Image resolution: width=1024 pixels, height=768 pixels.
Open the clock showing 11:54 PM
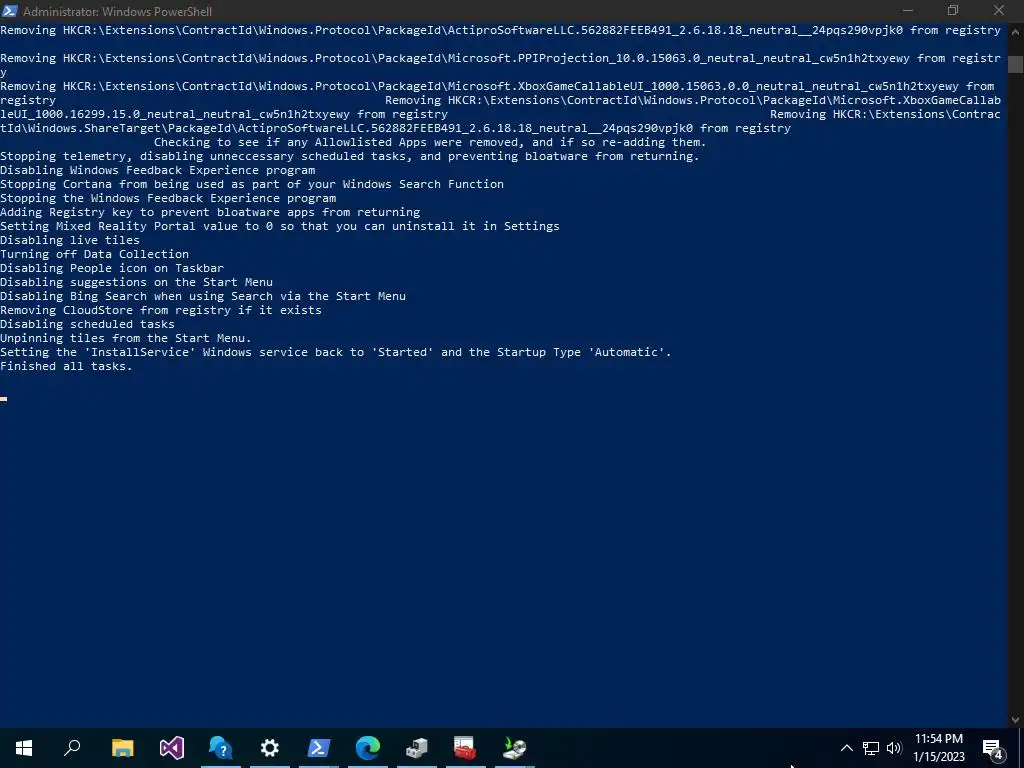pos(938,748)
